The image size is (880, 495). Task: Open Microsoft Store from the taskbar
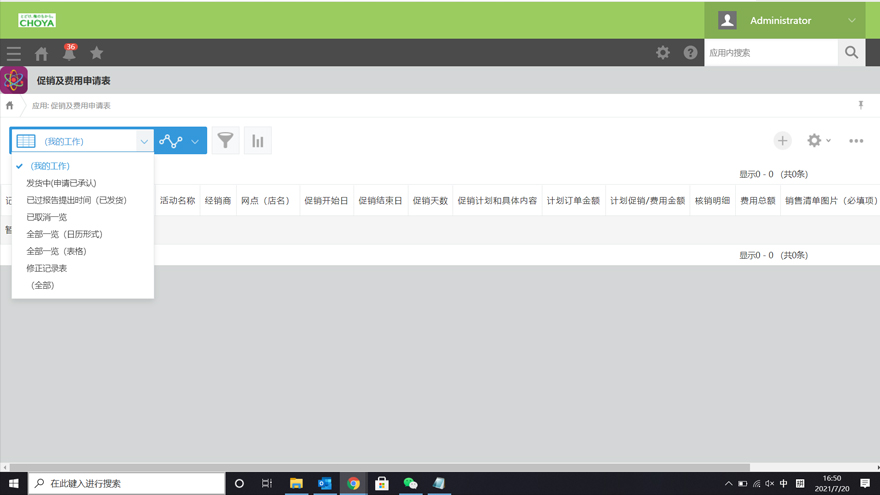[x=382, y=483]
